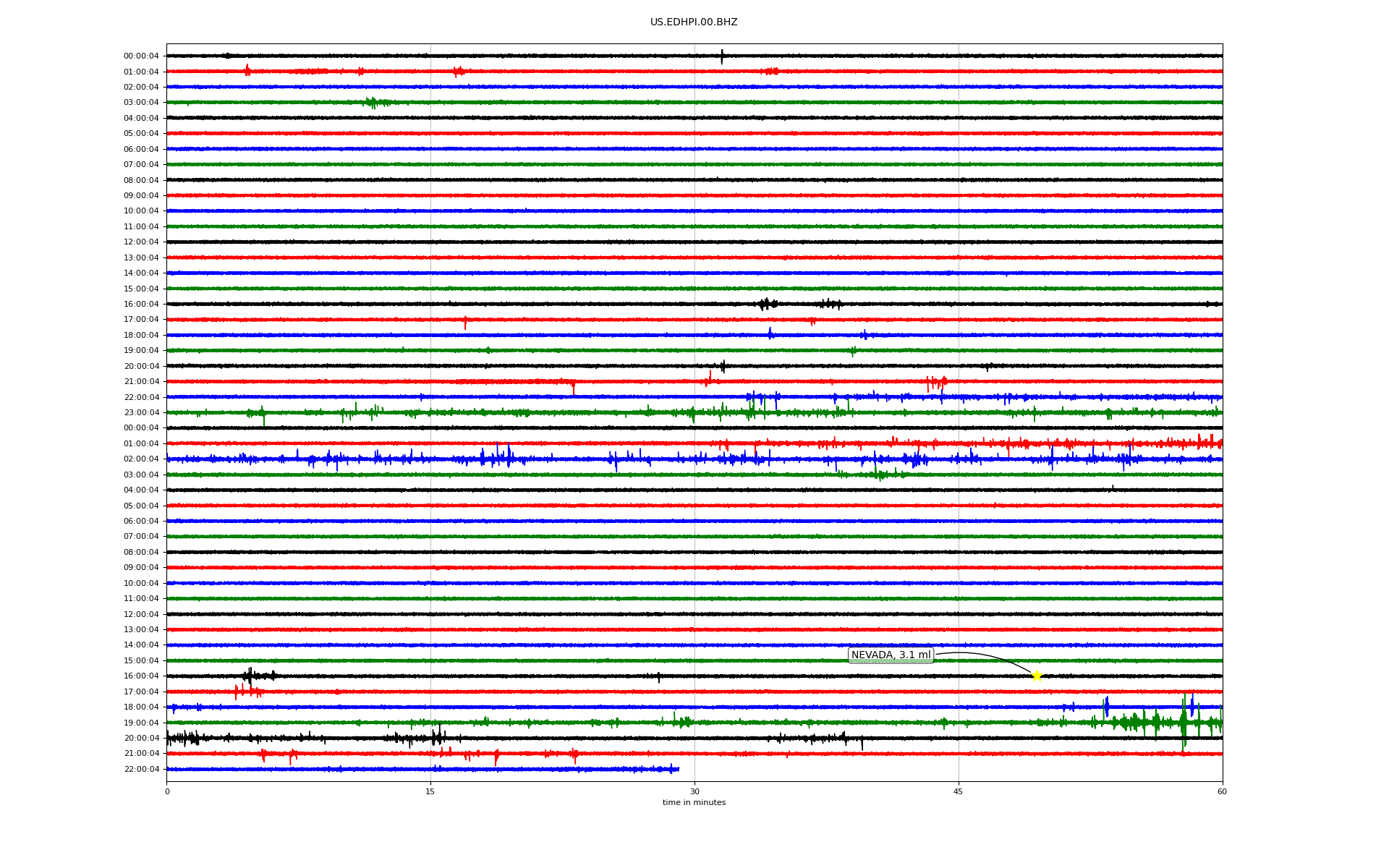Click the bottom-most 22:00:04 row label
1389x868 pixels.
141,770
